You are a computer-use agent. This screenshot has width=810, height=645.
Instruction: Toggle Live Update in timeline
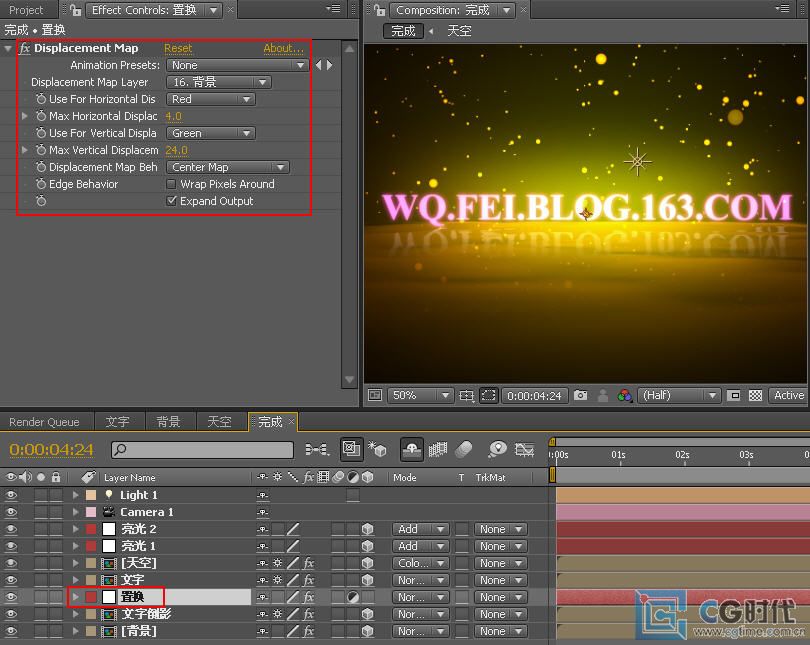pyautogui.click(x=351, y=449)
